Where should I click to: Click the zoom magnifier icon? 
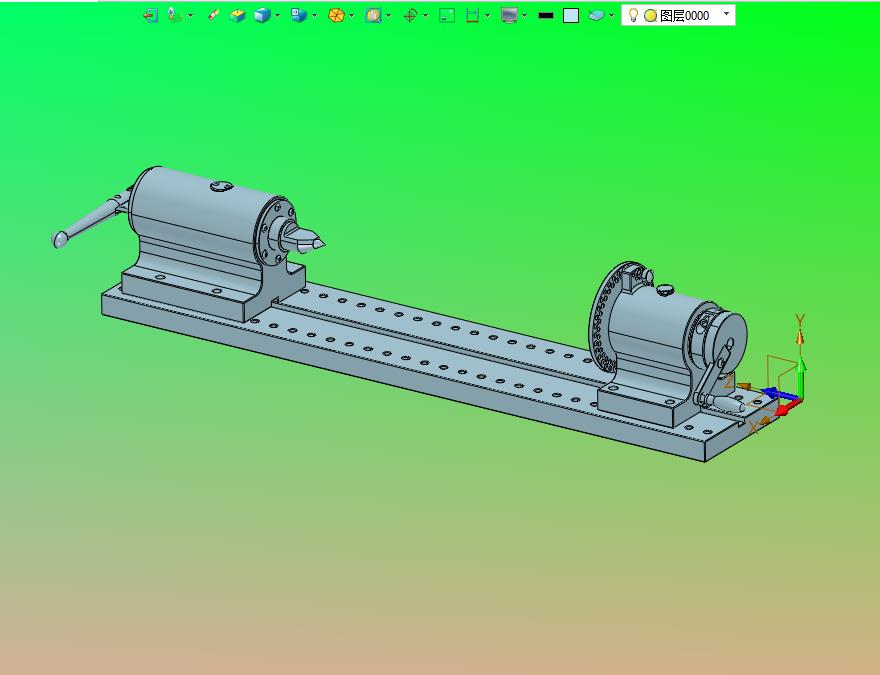tap(373, 16)
